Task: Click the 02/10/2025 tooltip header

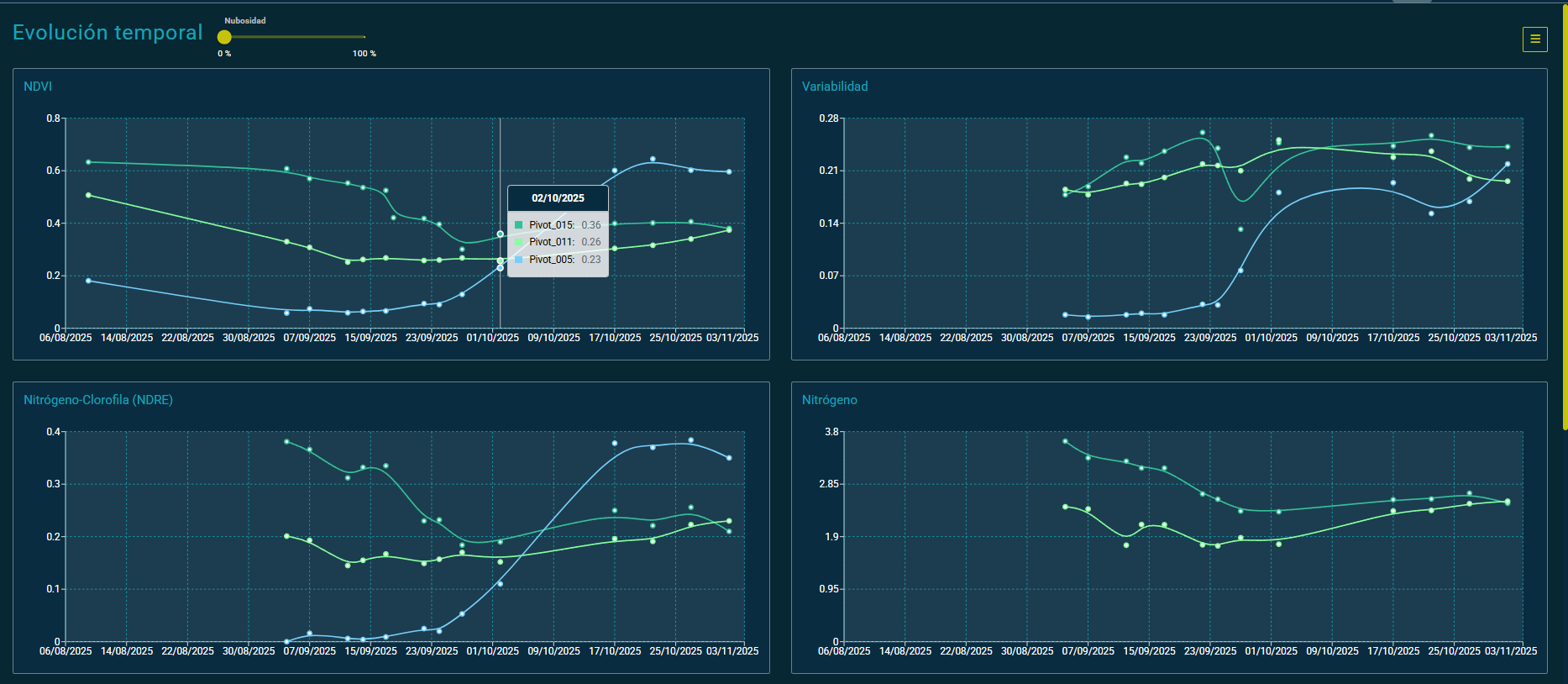Action: (x=558, y=198)
